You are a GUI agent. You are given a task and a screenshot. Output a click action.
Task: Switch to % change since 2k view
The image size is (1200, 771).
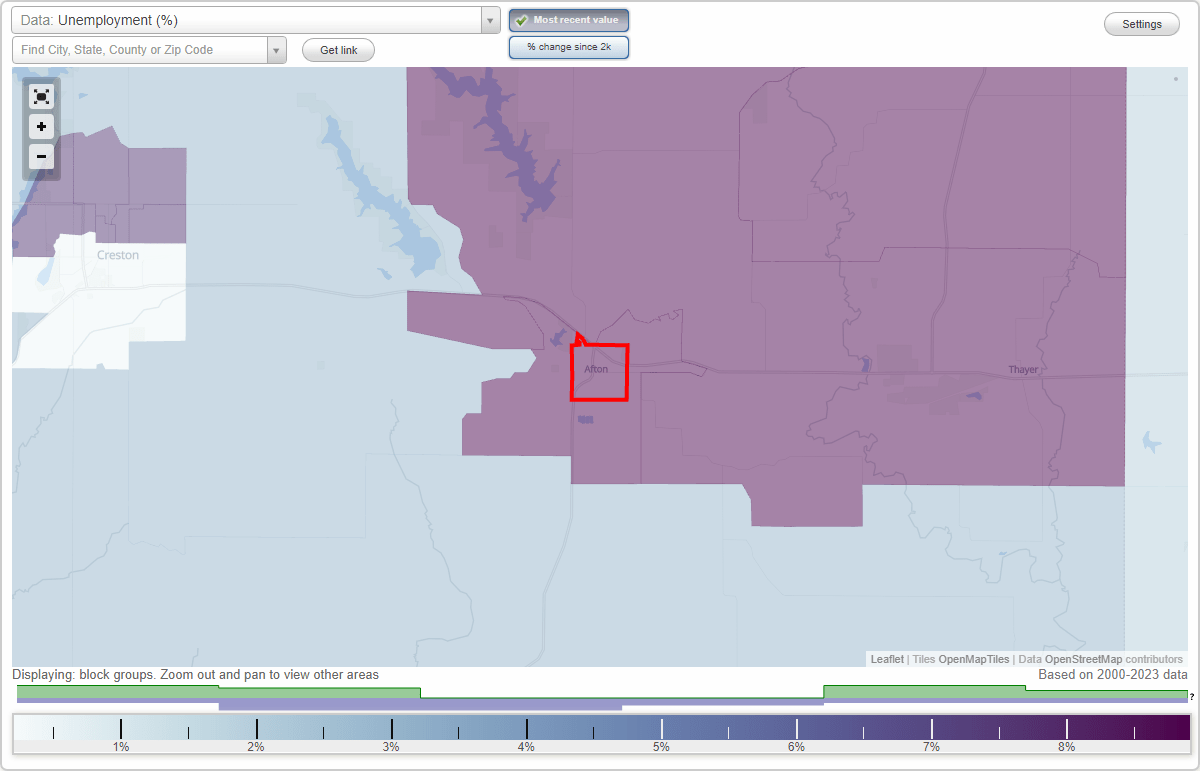coord(569,47)
